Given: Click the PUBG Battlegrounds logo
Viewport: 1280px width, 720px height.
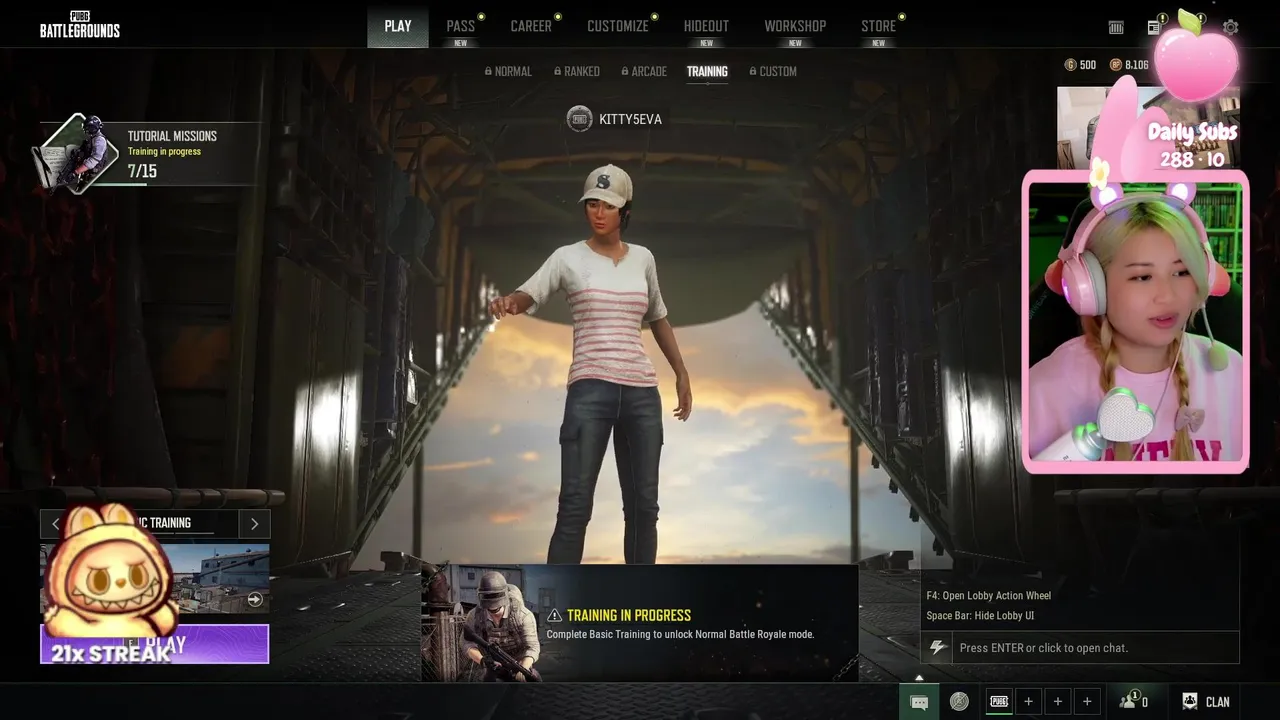Looking at the screenshot, I should pos(80,25).
